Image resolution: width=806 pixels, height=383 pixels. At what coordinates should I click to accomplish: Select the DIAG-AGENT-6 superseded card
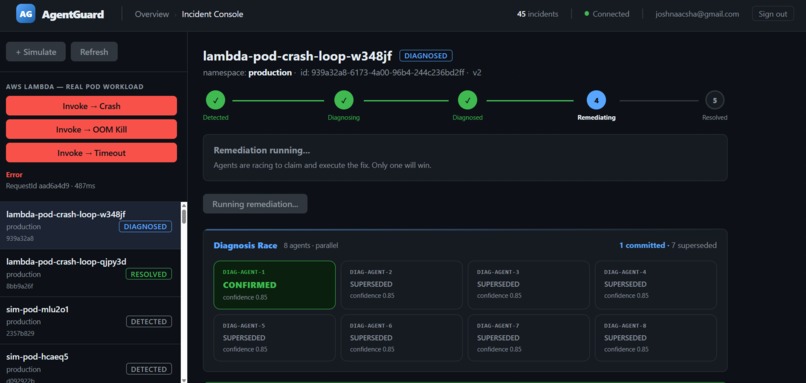point(401,338)
